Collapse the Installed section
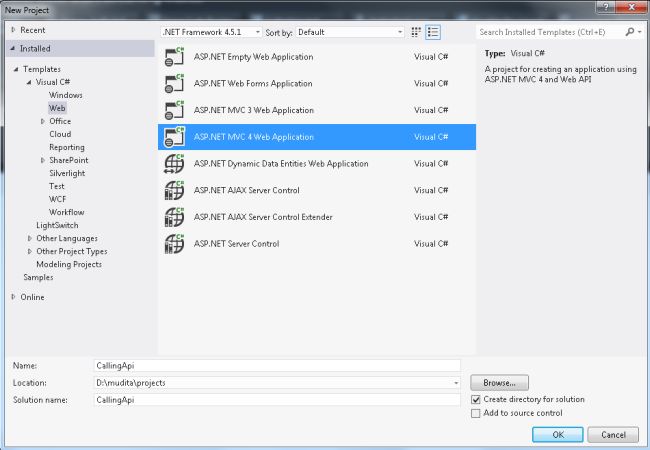 (12, 48)
